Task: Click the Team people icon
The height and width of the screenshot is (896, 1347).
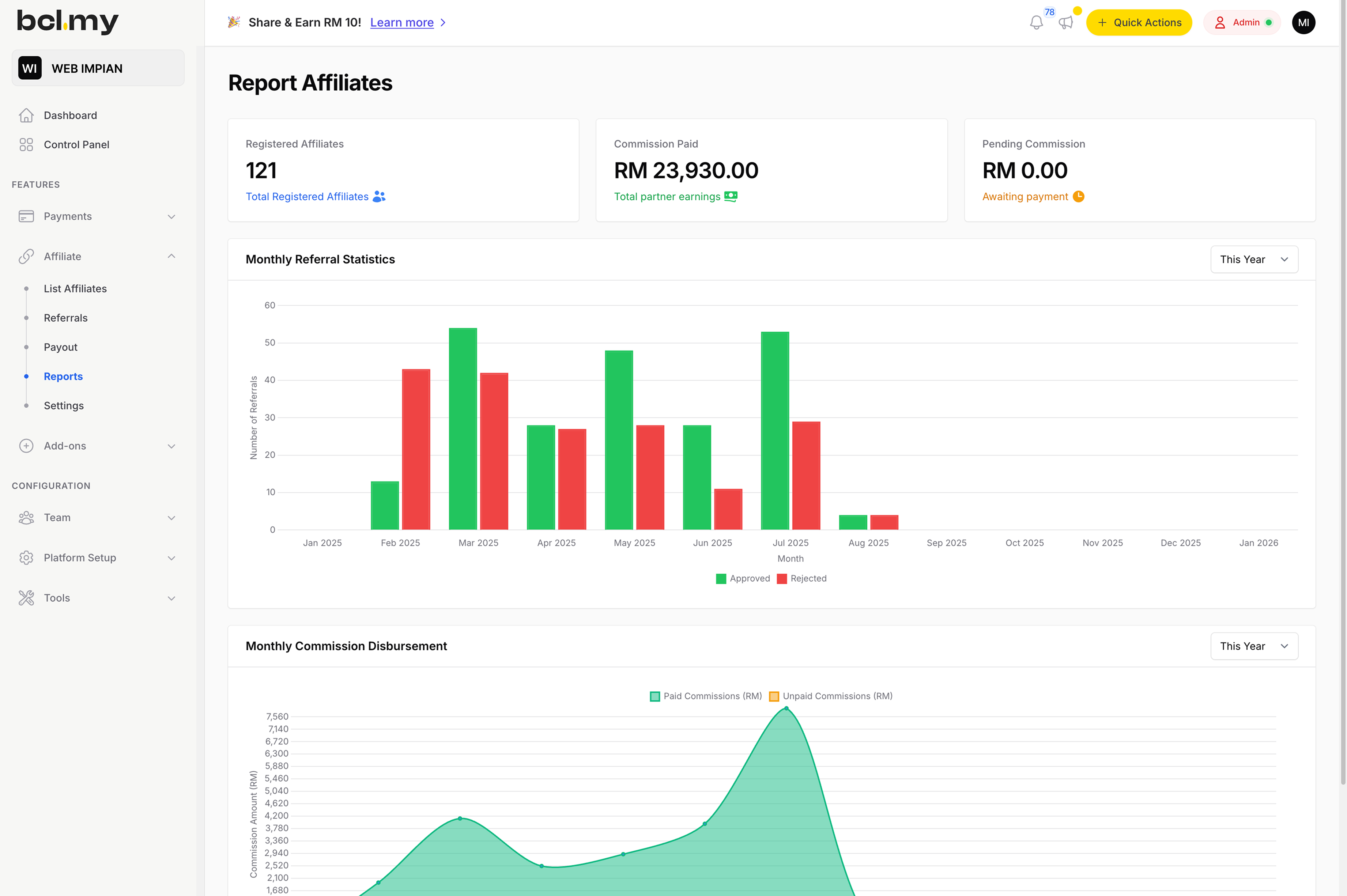Action: [x=26, y=518]
